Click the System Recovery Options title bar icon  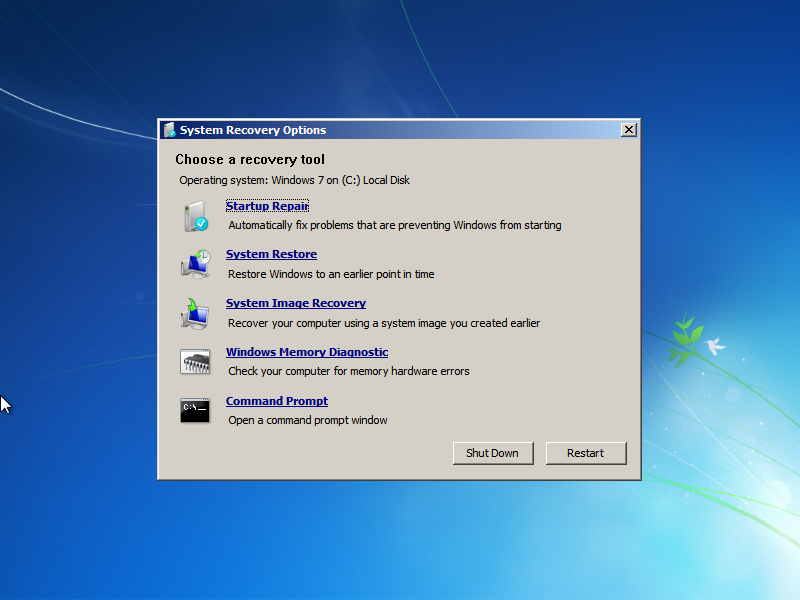point(169,130)
